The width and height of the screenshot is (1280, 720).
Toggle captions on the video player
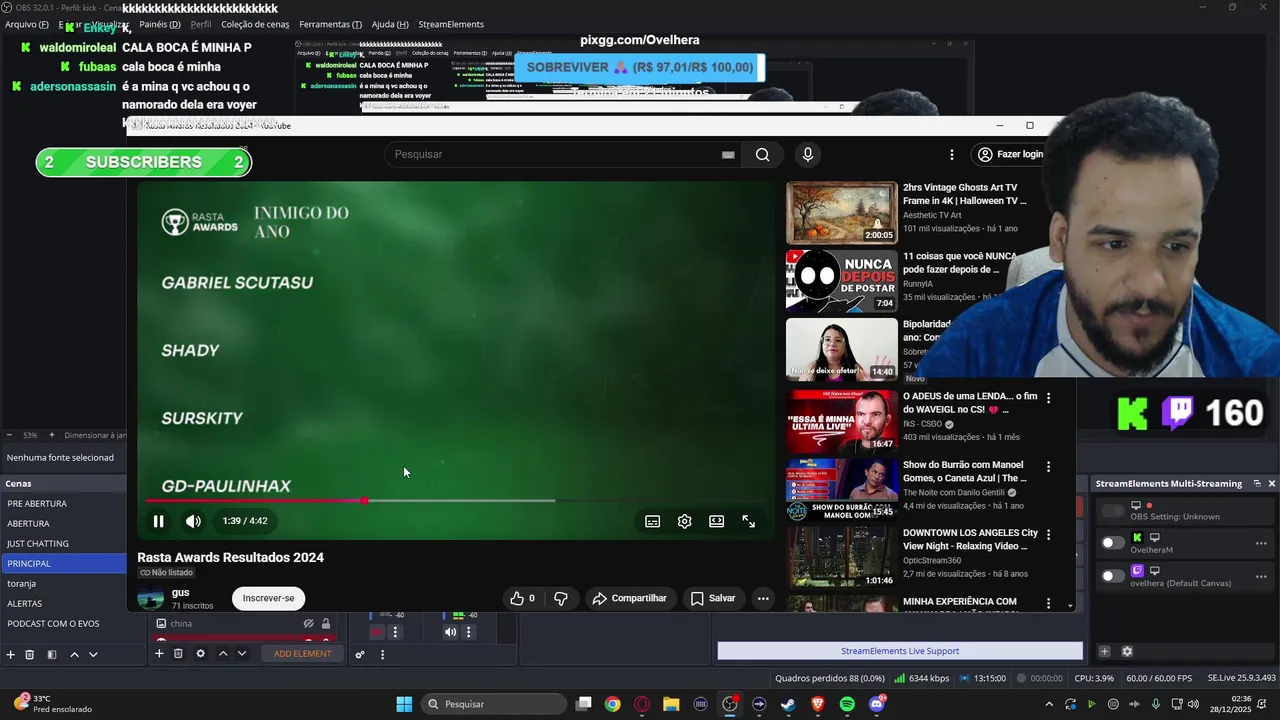click(652, 521)
